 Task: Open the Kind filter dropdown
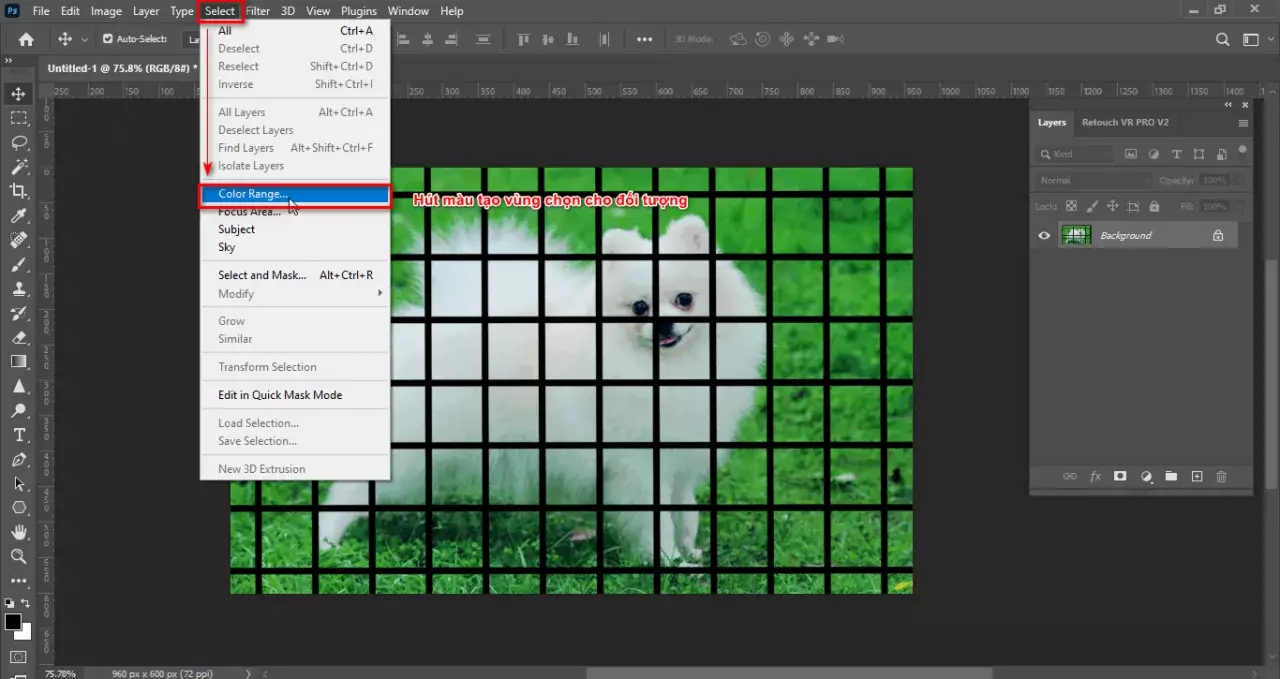(1075, 153)
